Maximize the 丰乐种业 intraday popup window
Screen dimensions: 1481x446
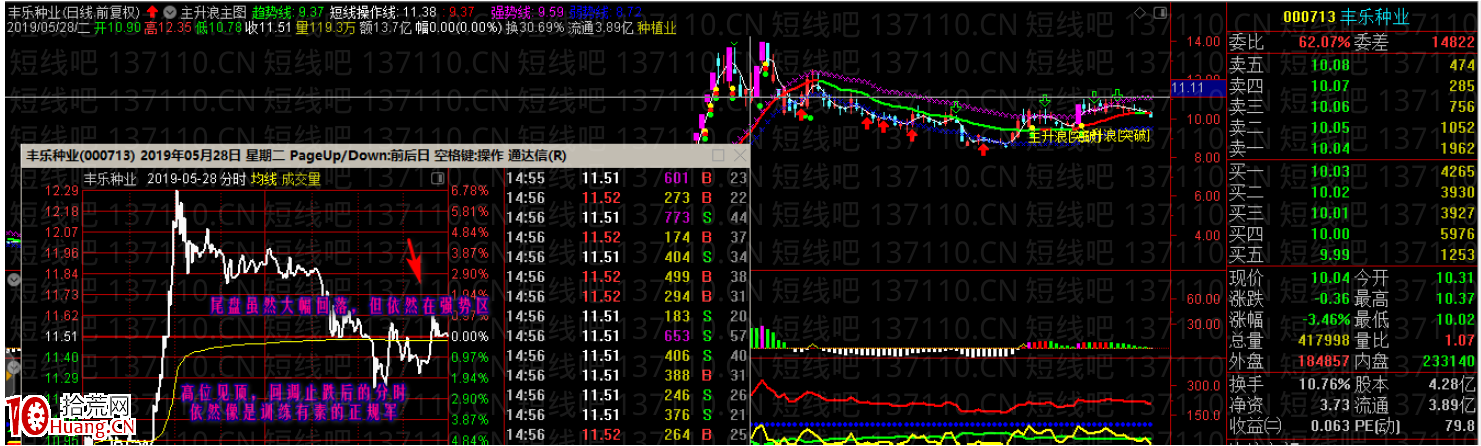[717, 156]
